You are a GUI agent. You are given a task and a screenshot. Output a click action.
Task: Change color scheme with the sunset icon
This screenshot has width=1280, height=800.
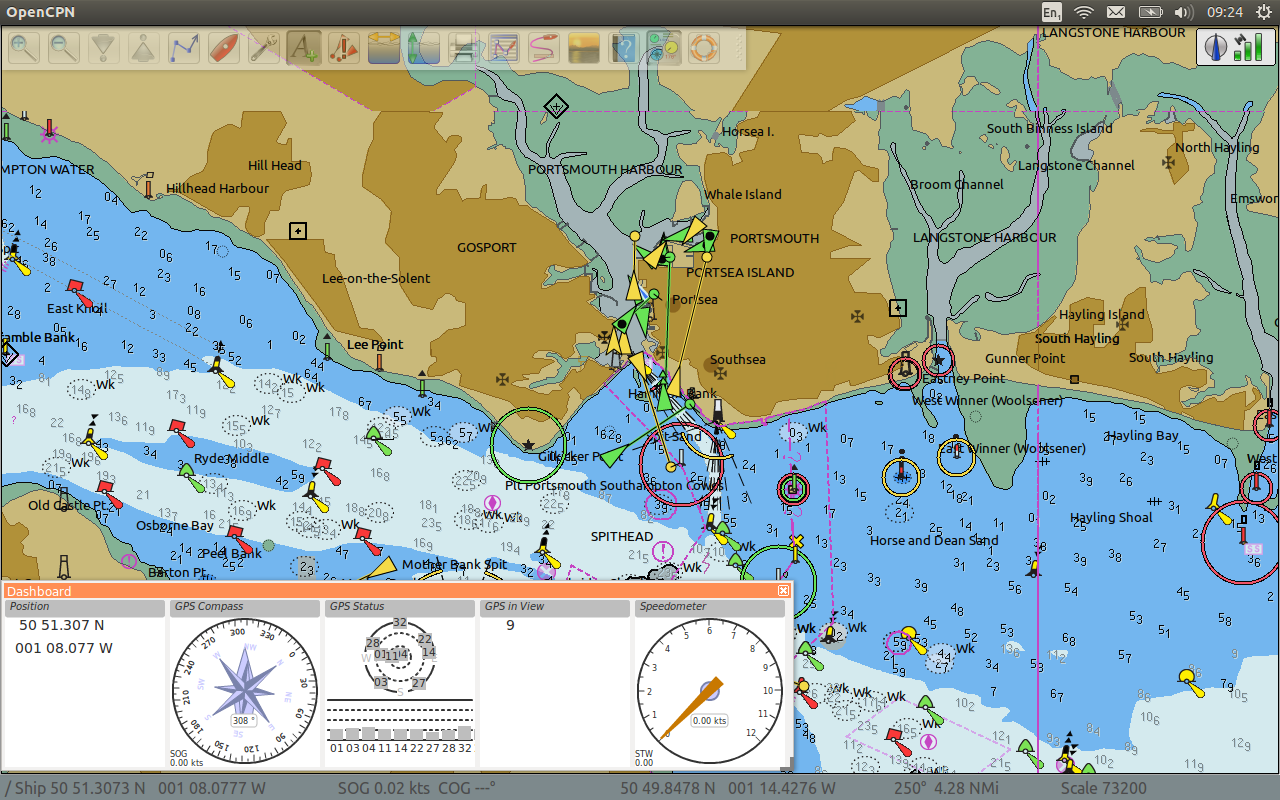click(584, 47)
